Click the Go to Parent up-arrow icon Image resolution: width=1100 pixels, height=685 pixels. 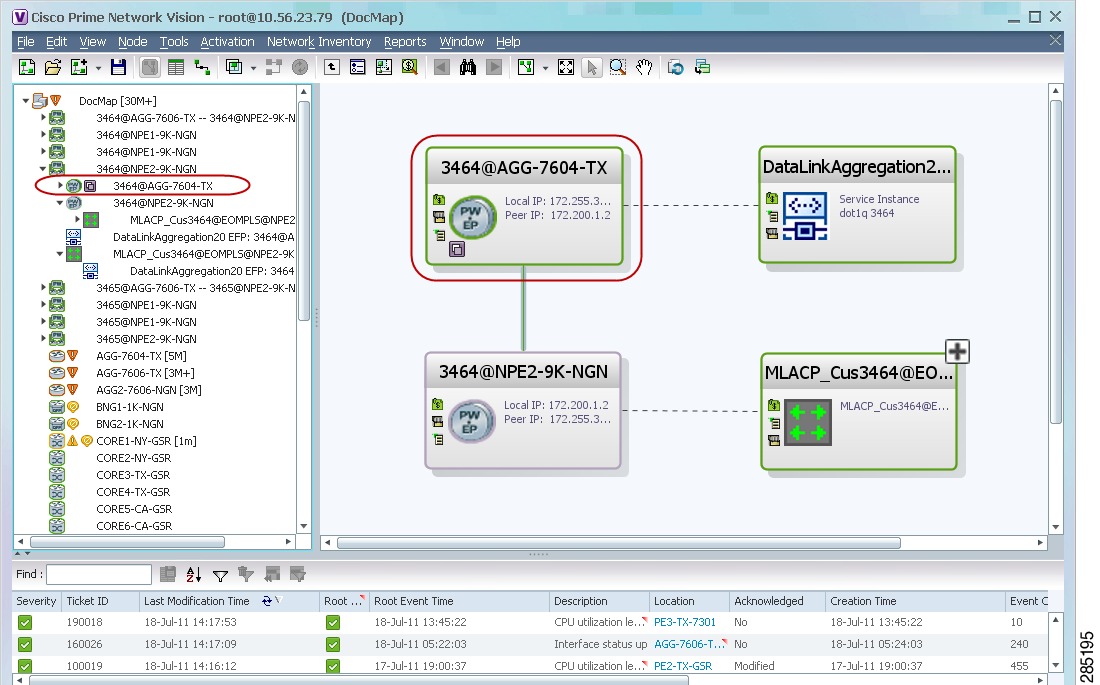[332, 67]
